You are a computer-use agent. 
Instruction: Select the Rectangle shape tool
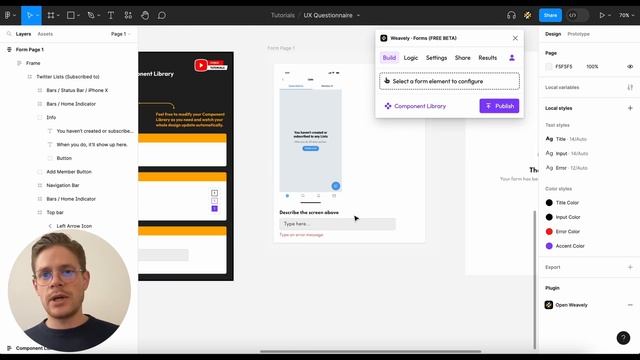71,15
